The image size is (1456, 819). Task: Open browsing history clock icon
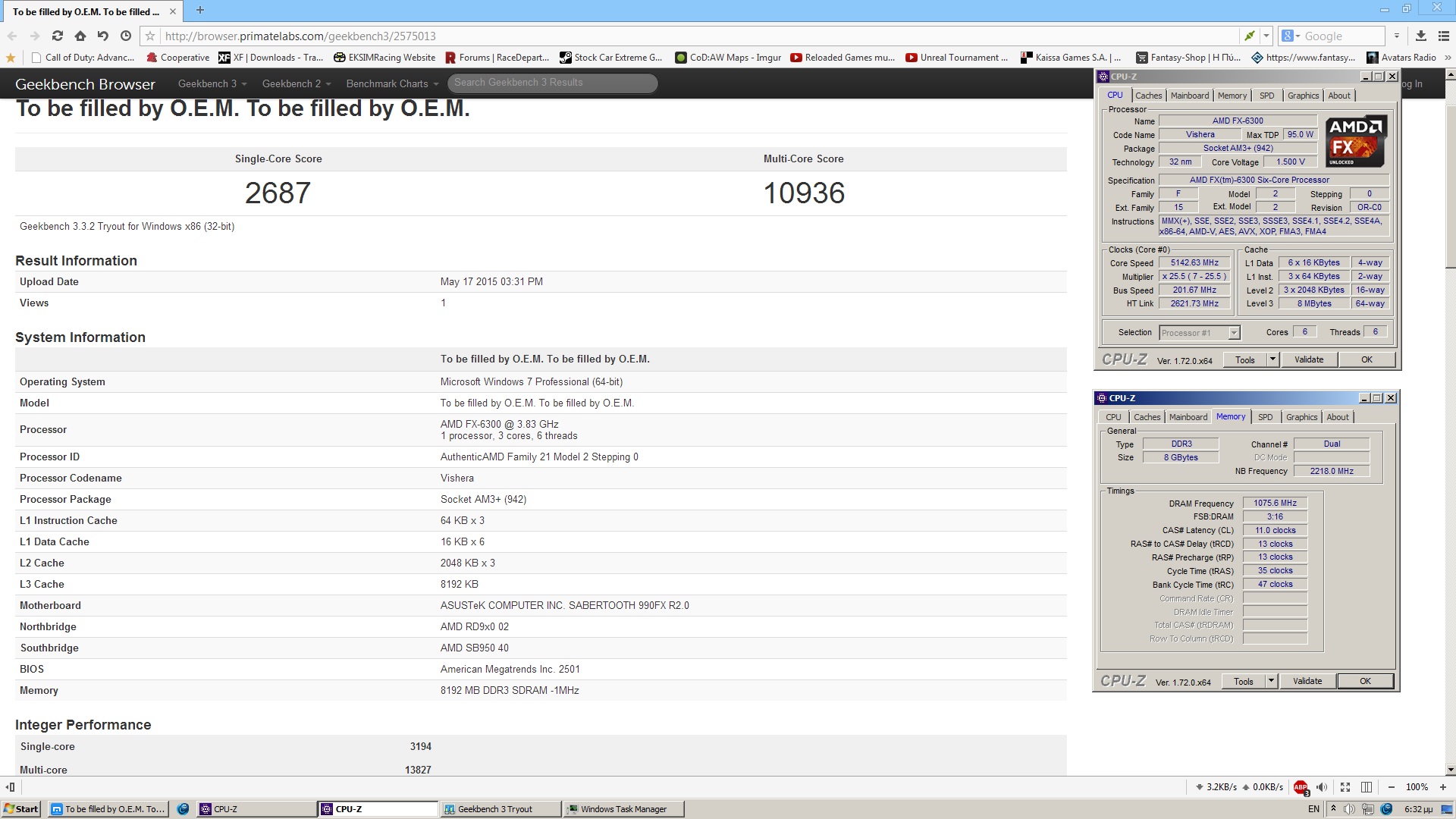pyautogui.click(x=126, y=36)
